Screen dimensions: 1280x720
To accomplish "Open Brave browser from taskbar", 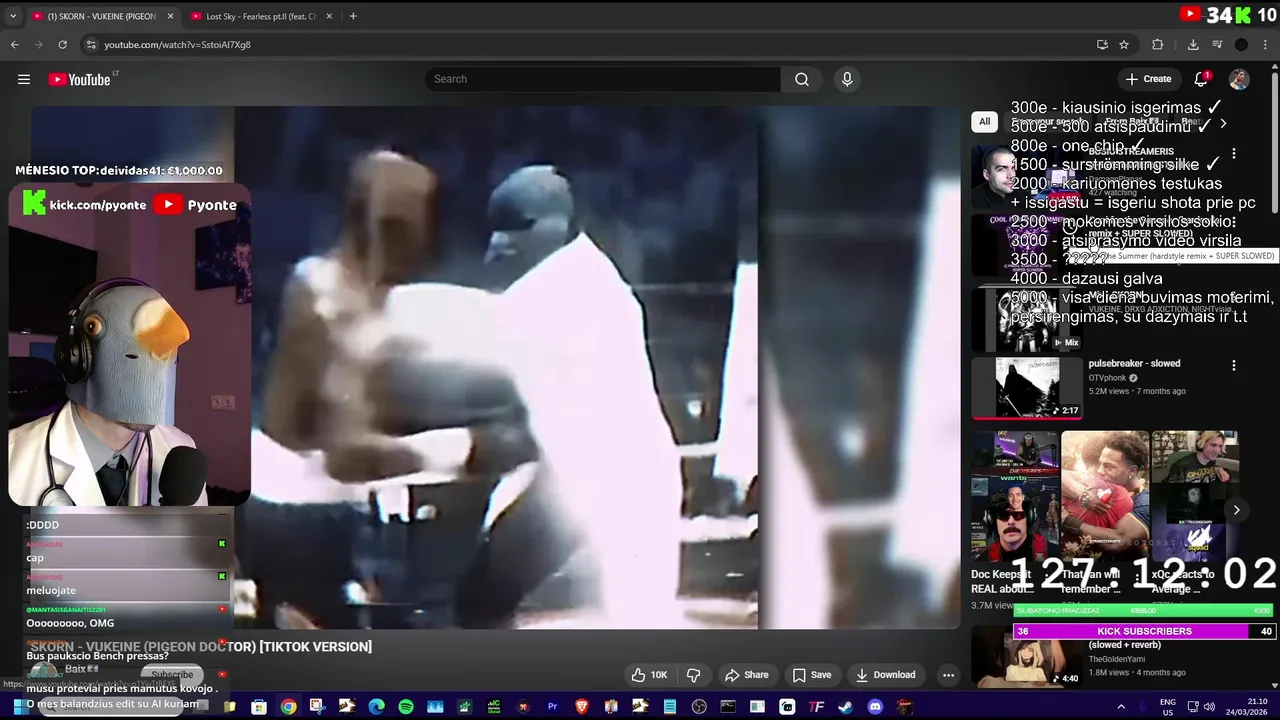I will [x=582, y=707].
